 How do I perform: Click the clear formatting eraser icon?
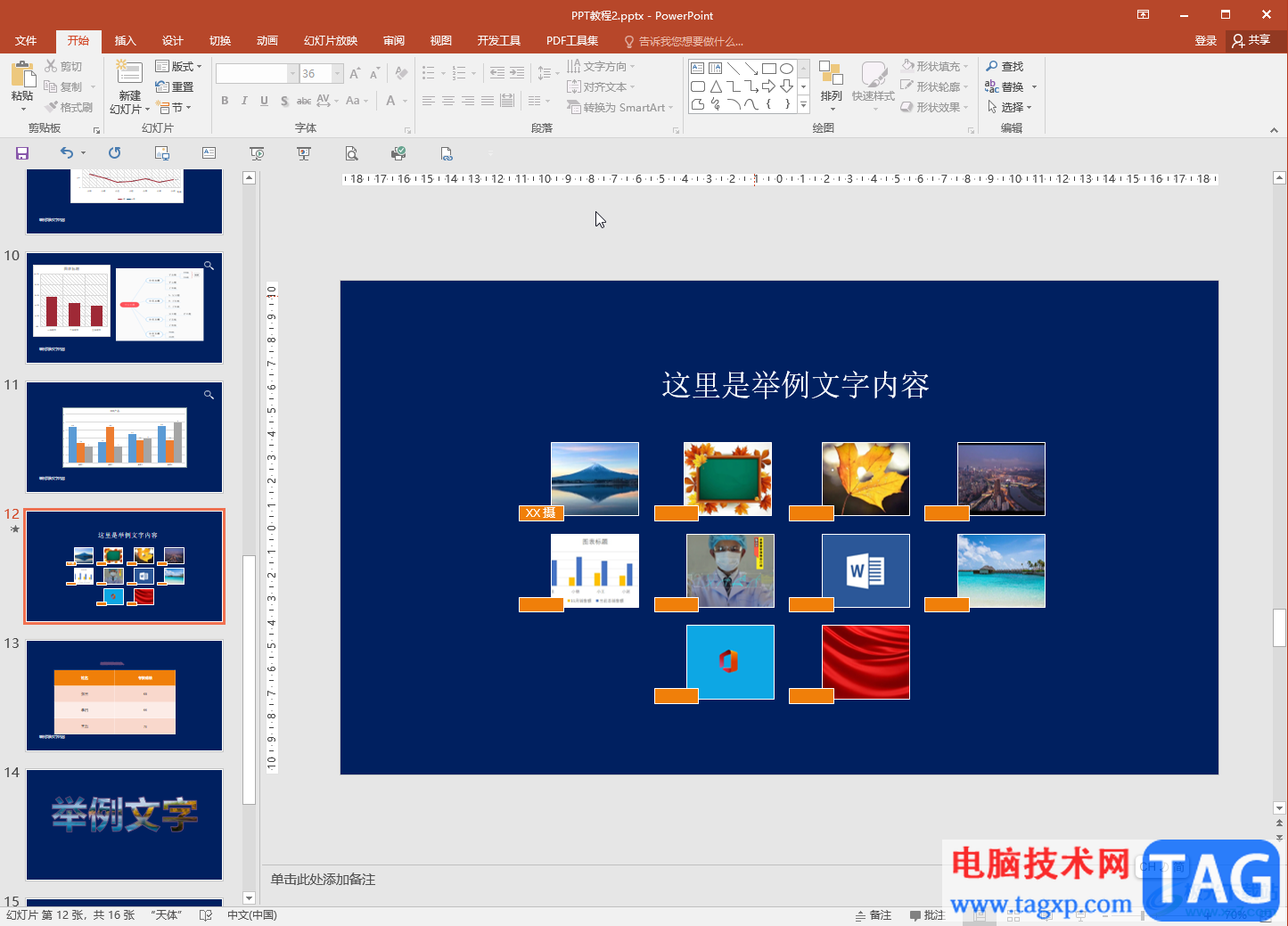pyautogui.click(x=401, y=74)
